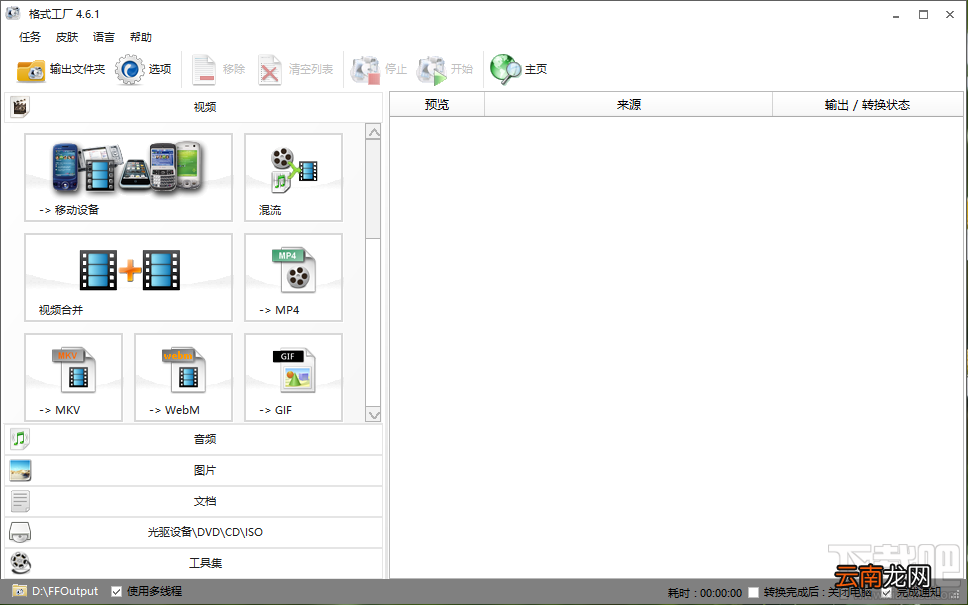Toggle the 使用多线程 multithreading checkbox
This screenshot has width=968, height=605.
tap(116, 591)
